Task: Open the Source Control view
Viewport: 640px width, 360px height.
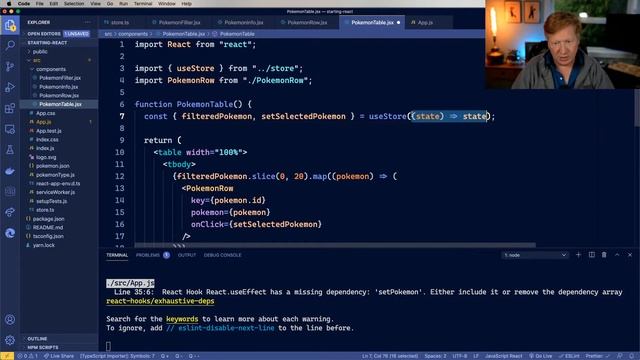Action: pos(10,66)
